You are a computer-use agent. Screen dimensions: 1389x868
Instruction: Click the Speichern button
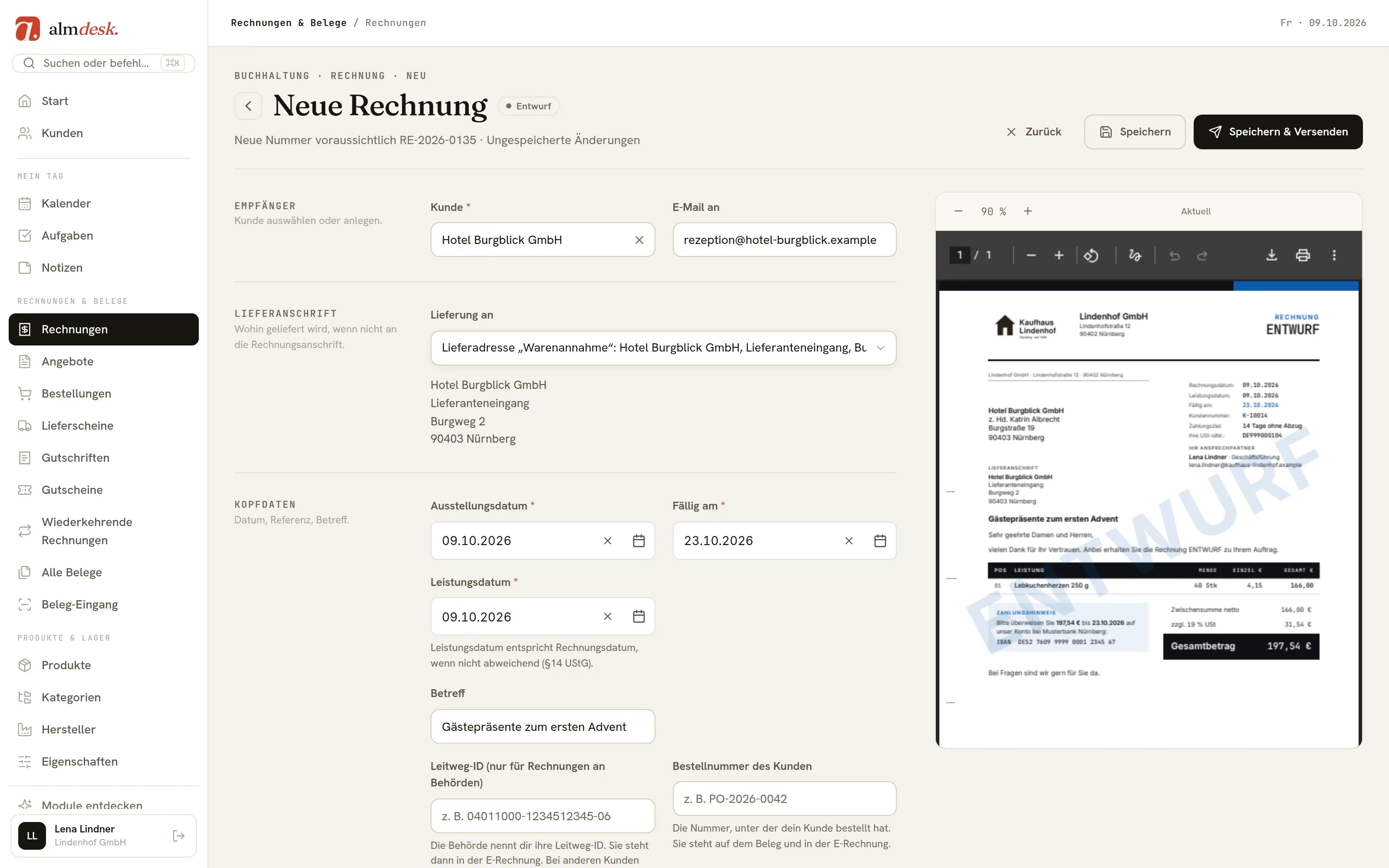tap(1134, 132)
